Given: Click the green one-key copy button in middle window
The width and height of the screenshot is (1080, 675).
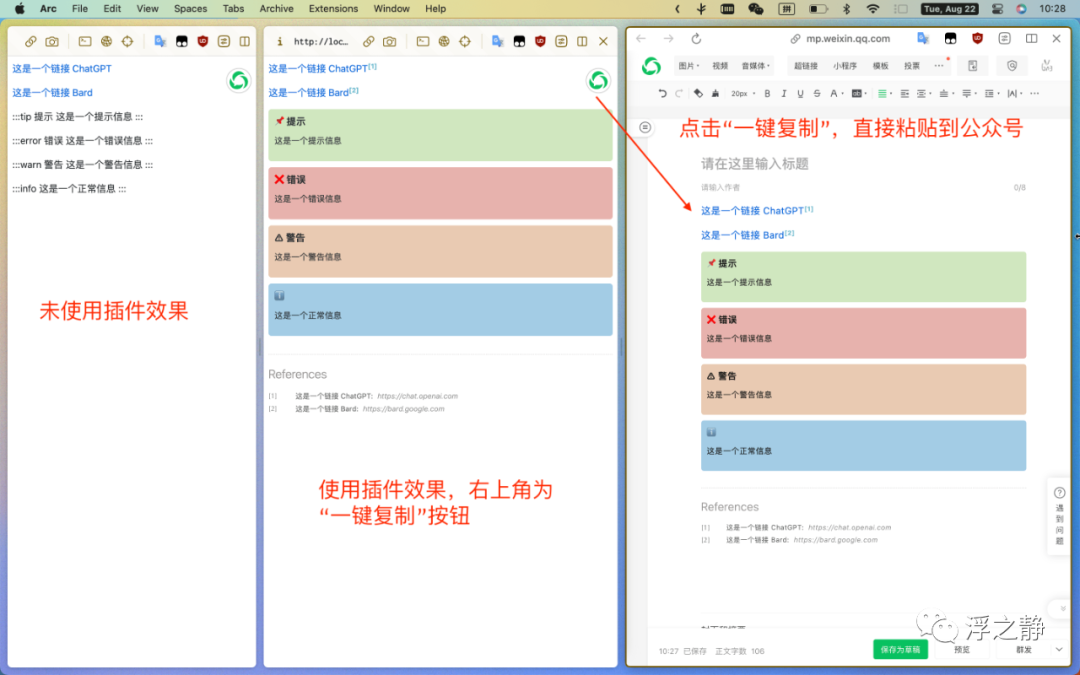Looking at the screenshot, I should point(598,81).
